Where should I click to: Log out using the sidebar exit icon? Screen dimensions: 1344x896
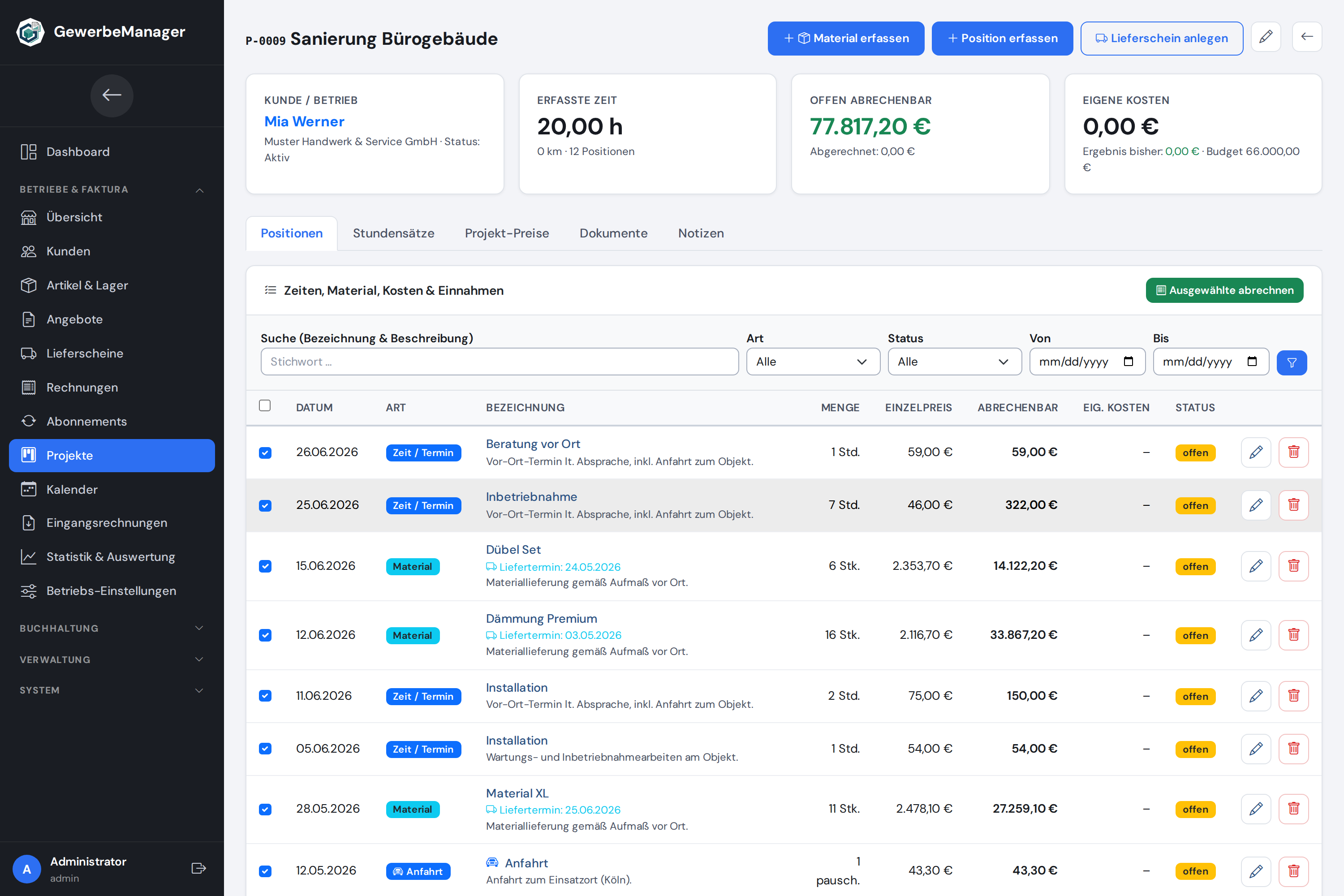(x=198, y=869)
